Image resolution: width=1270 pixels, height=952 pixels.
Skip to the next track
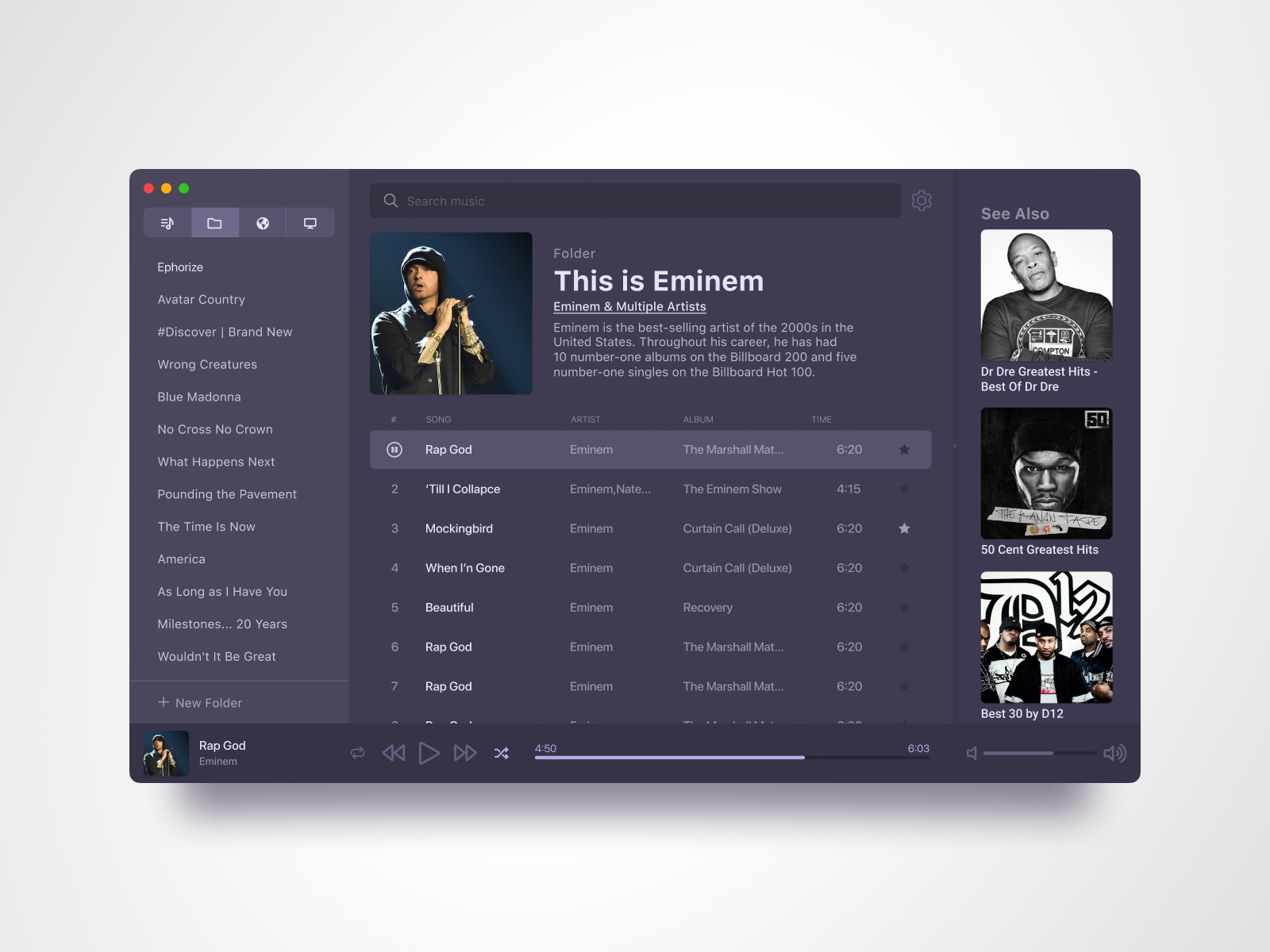(465, 753)
